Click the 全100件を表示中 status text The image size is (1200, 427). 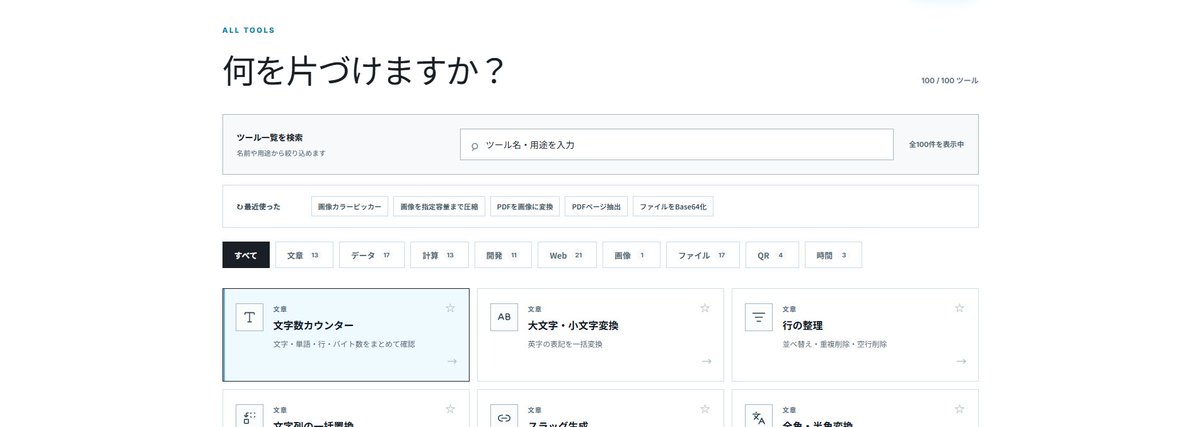coord(936,145)
